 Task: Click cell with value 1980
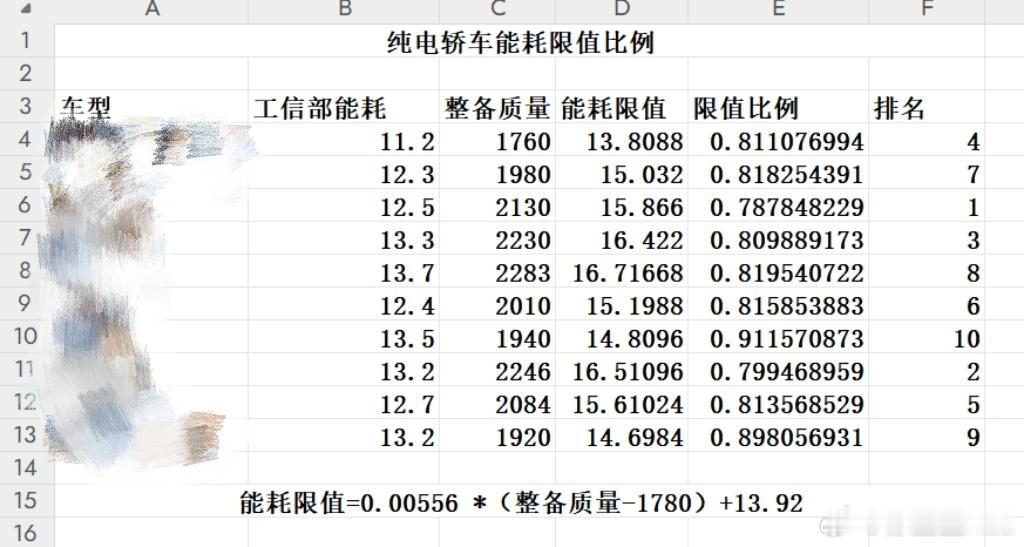point(498,174)
